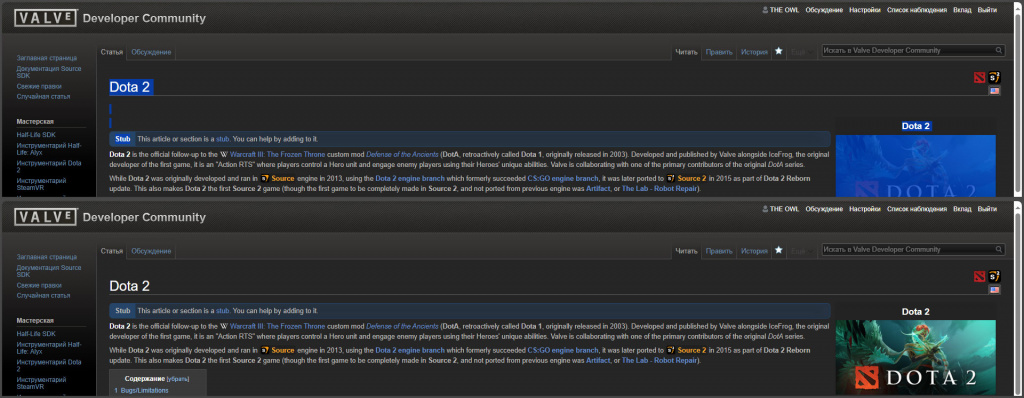Click the Valve logo in the upper page copy
1024x398 pixels.
pyautogui.click(x=46, y=18)
